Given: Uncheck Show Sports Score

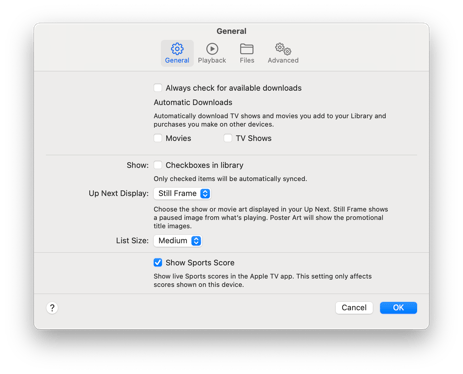Looking at the screenshot, I should coord(158,263).
